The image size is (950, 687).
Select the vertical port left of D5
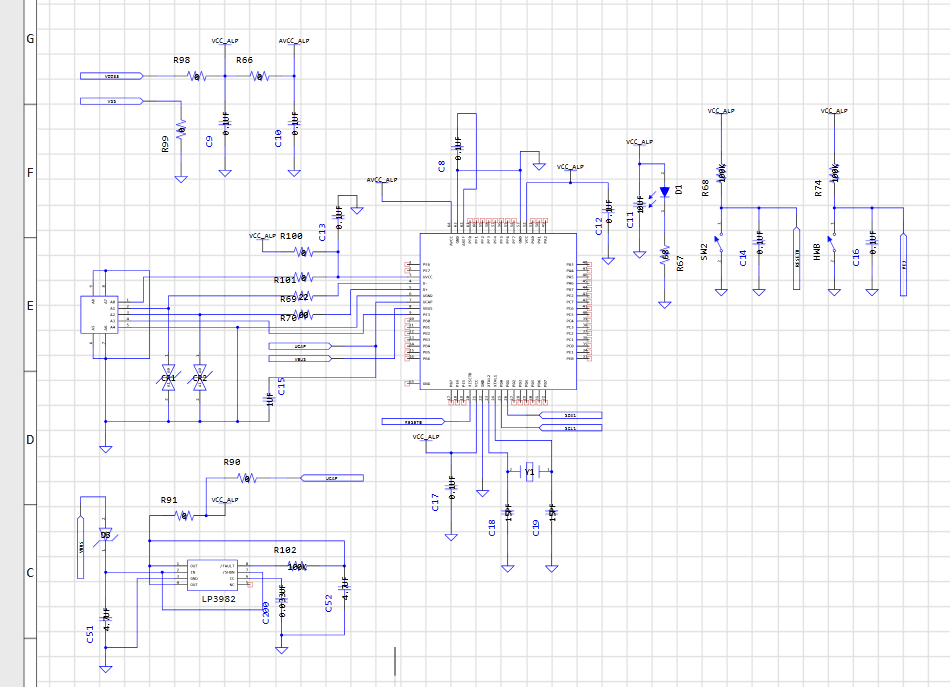coord(81,547)
